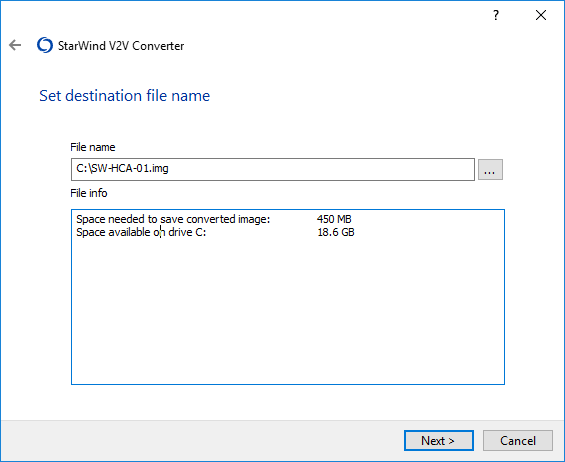Open file browser with the ellipsis button

coord(490,169)
